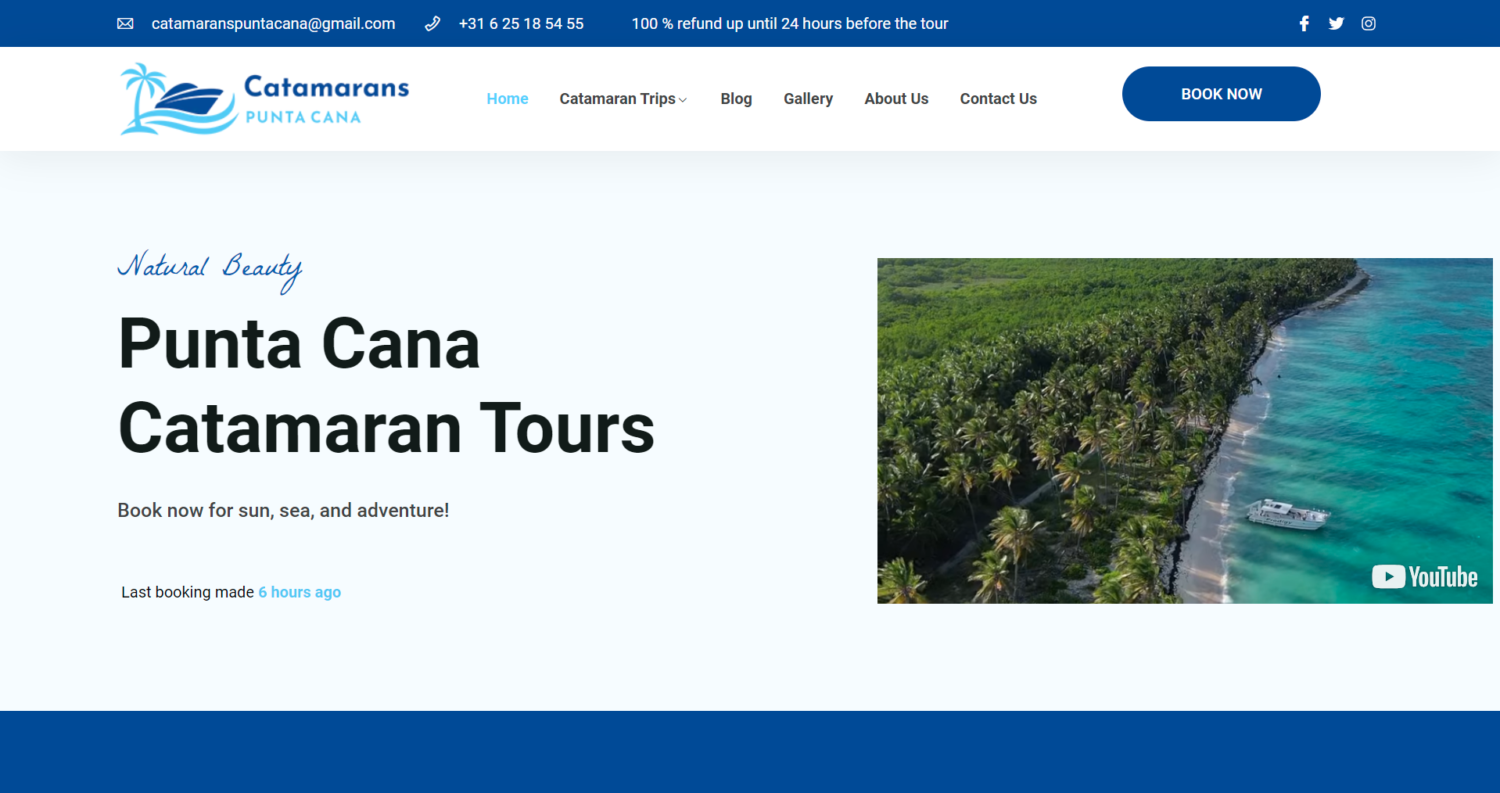Click the phone handset icon
Image resolution: width=1500 pixels, height=793 pixels.
pyautogui.click(x=432, y=24)
